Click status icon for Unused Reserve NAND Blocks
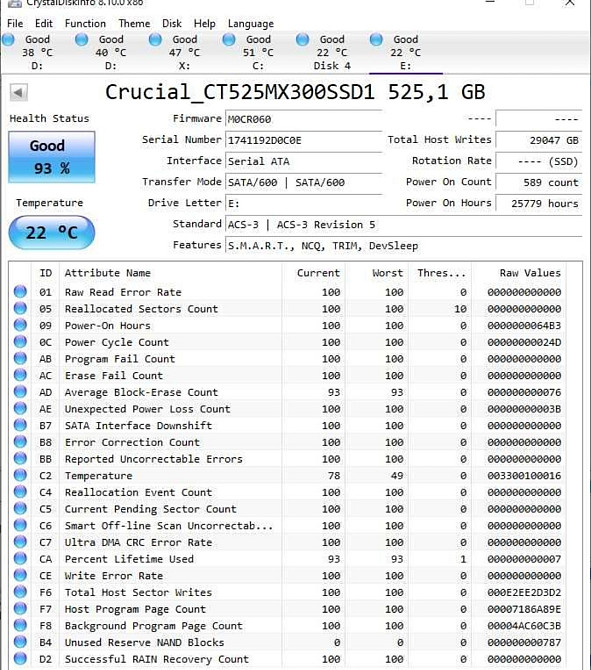Image resolution: width=591 pixels, height=670 pixels. tap(20, 642)
